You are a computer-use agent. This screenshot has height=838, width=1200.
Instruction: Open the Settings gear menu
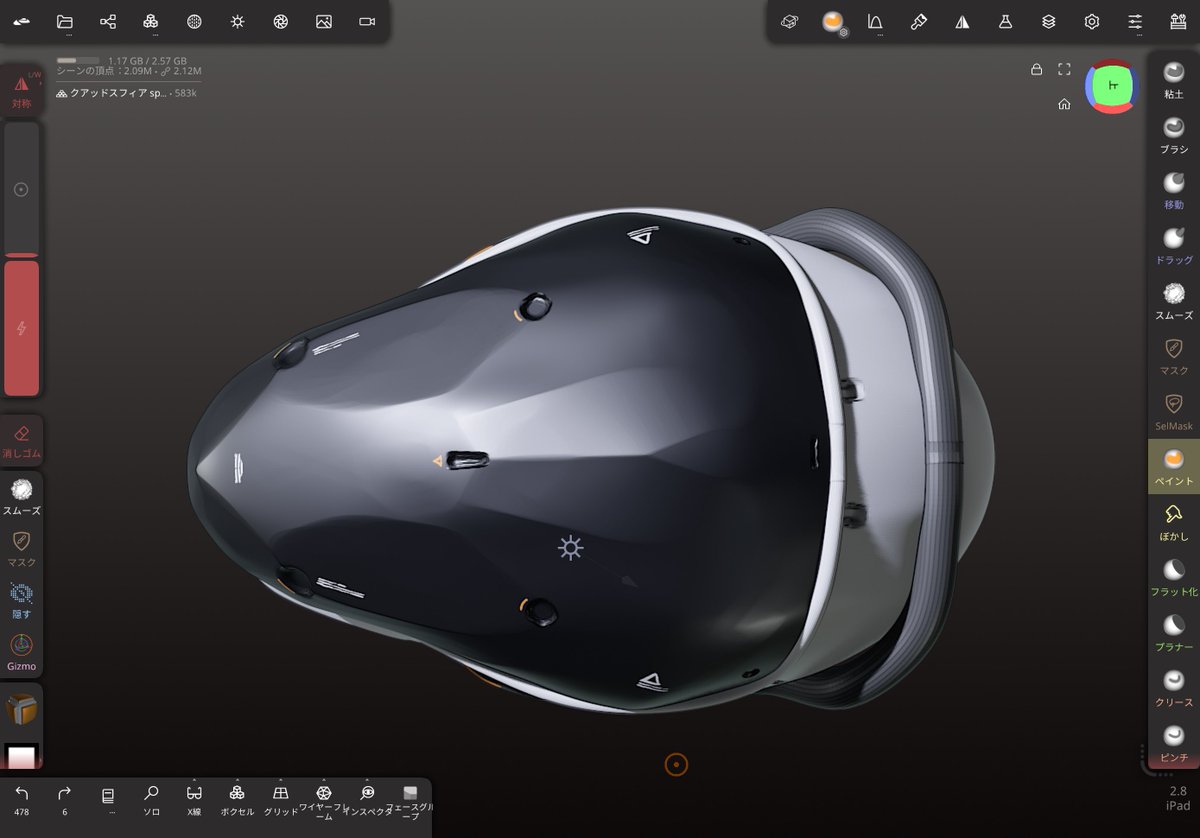[x=1092, y=21]
